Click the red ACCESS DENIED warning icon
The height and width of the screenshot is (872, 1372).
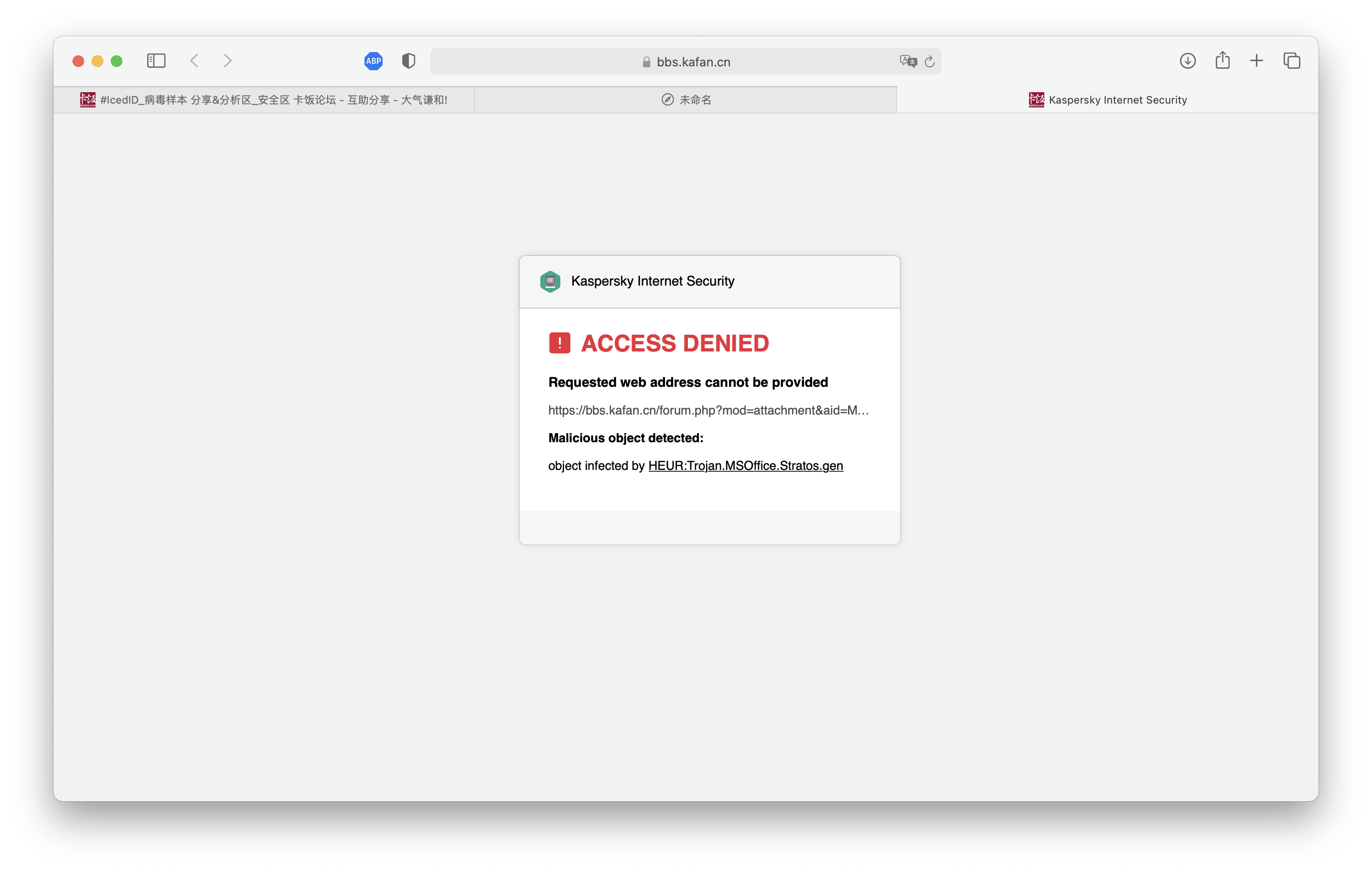tap(559, 343)
